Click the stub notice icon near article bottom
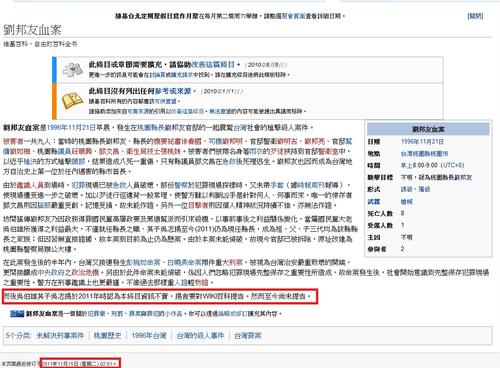This screenshot has height=368, width=500. click(x=17, y=314)
